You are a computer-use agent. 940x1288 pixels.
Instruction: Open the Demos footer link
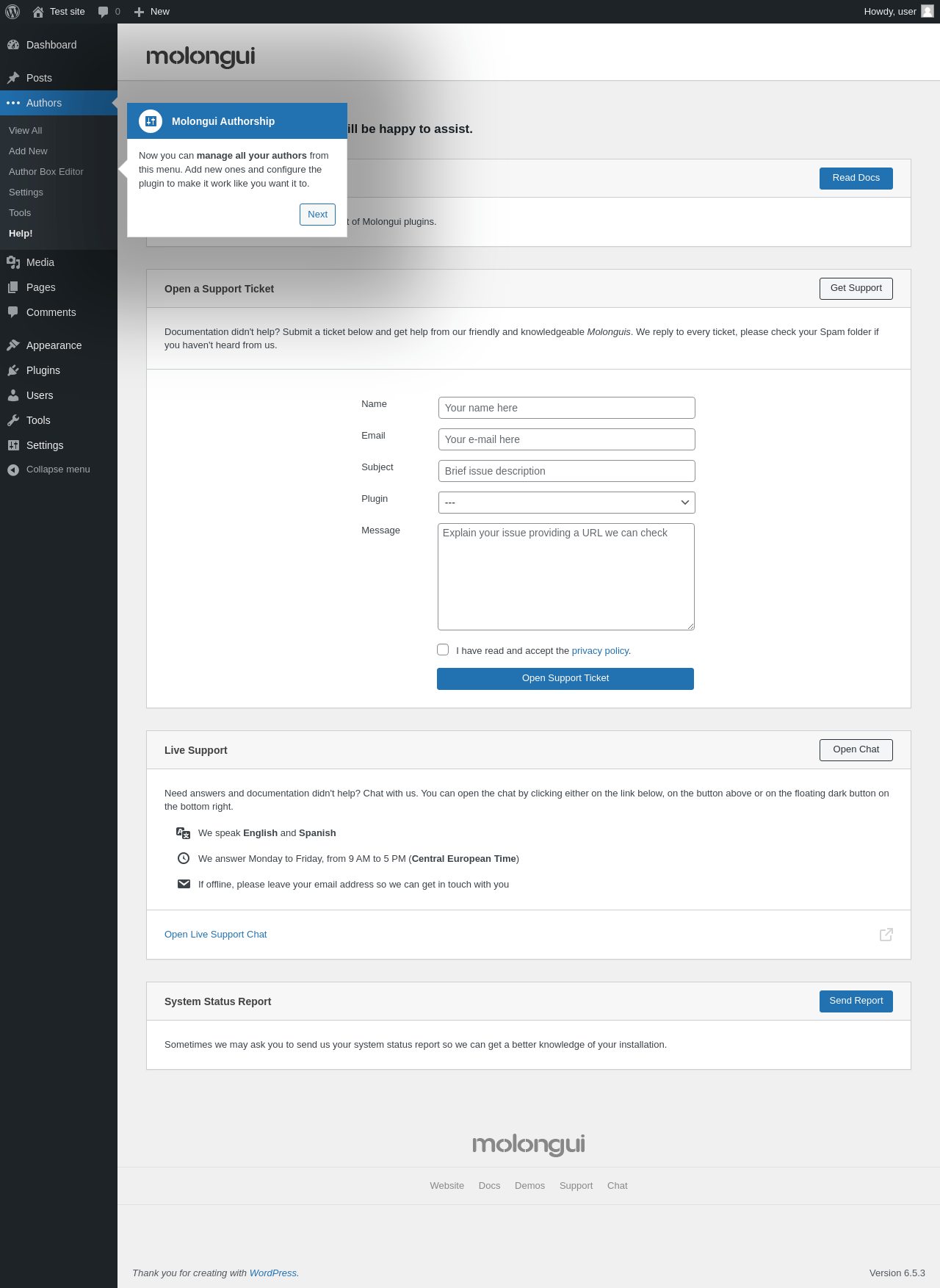point(529,1186)
